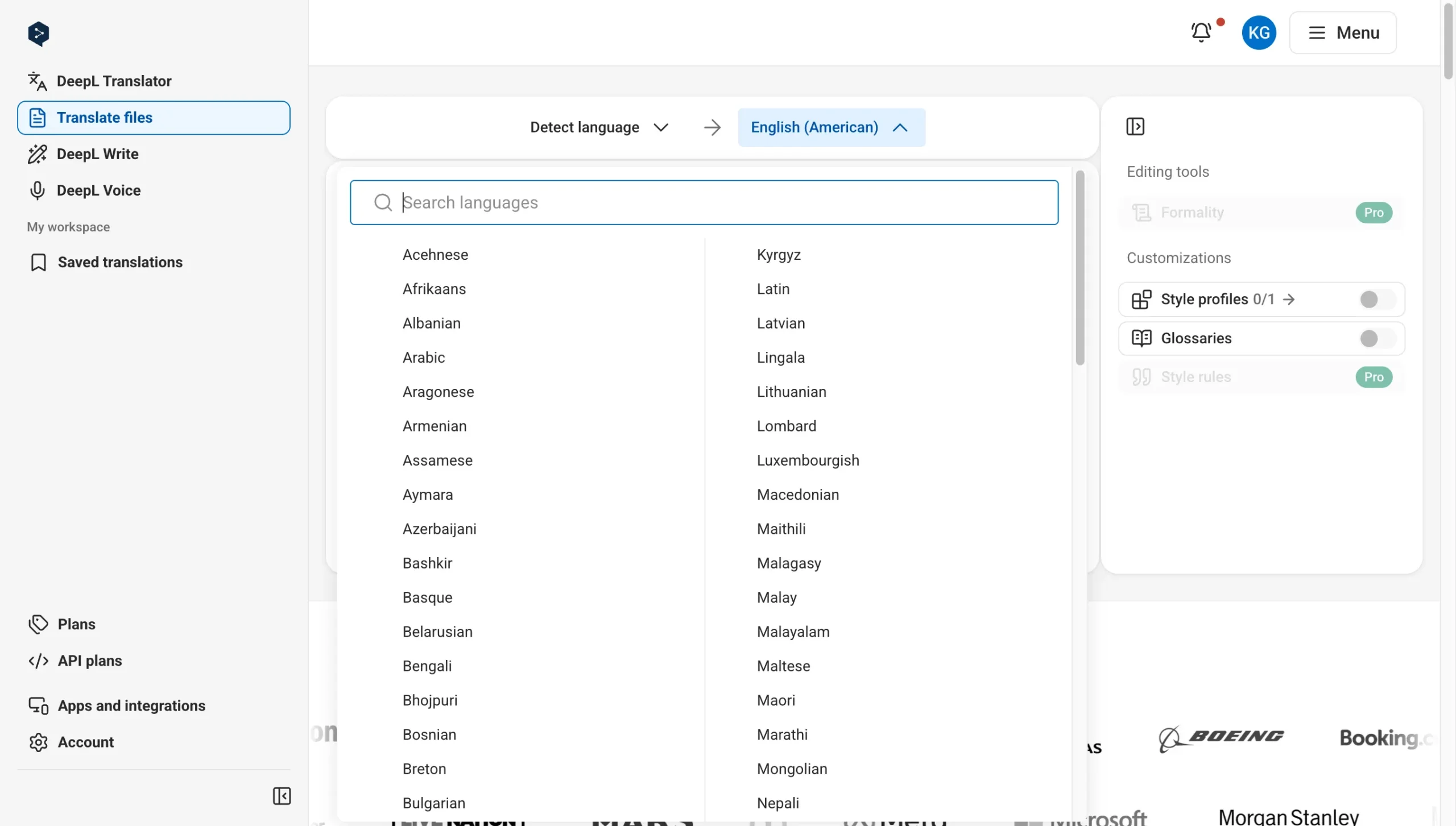Go to Plans page
This screenshot has height=826, width=1456.
click(154, 624)
